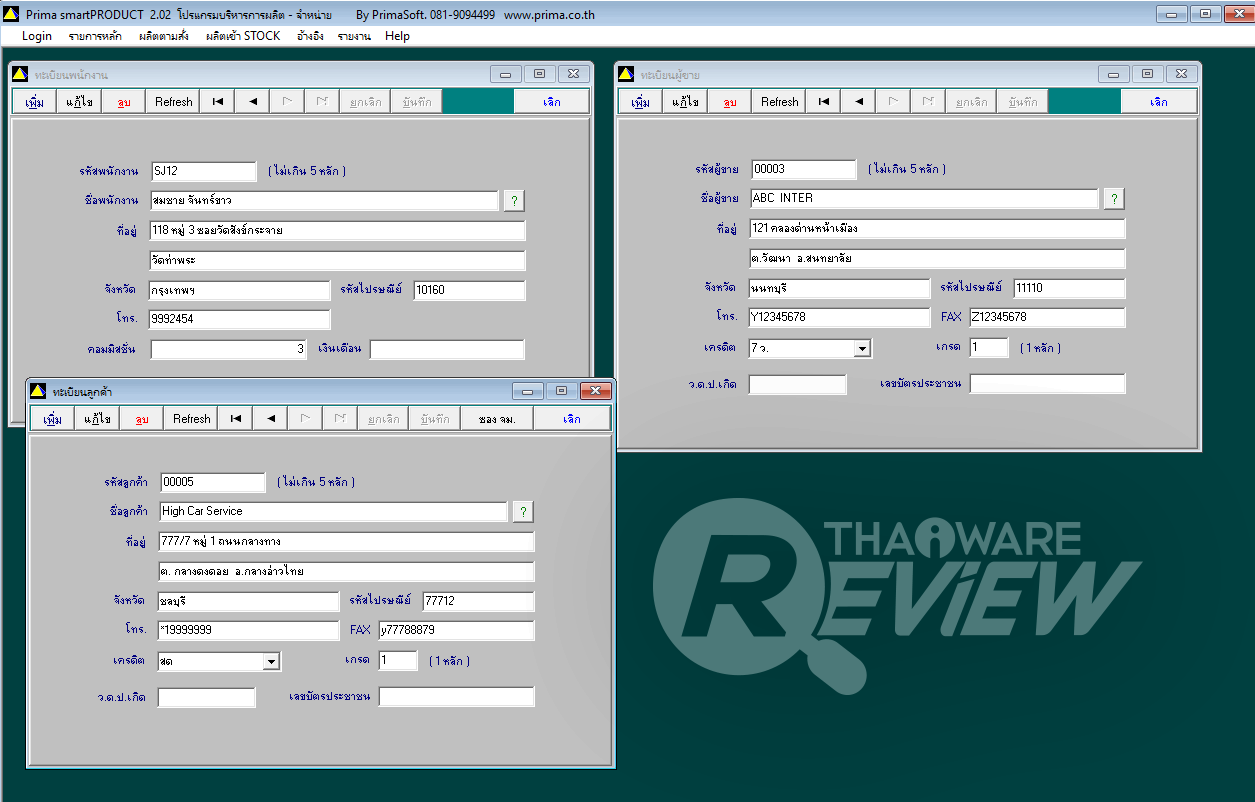
Task: Click supplier FAX field Z12345678
Action: click(x=1047, y=317)
